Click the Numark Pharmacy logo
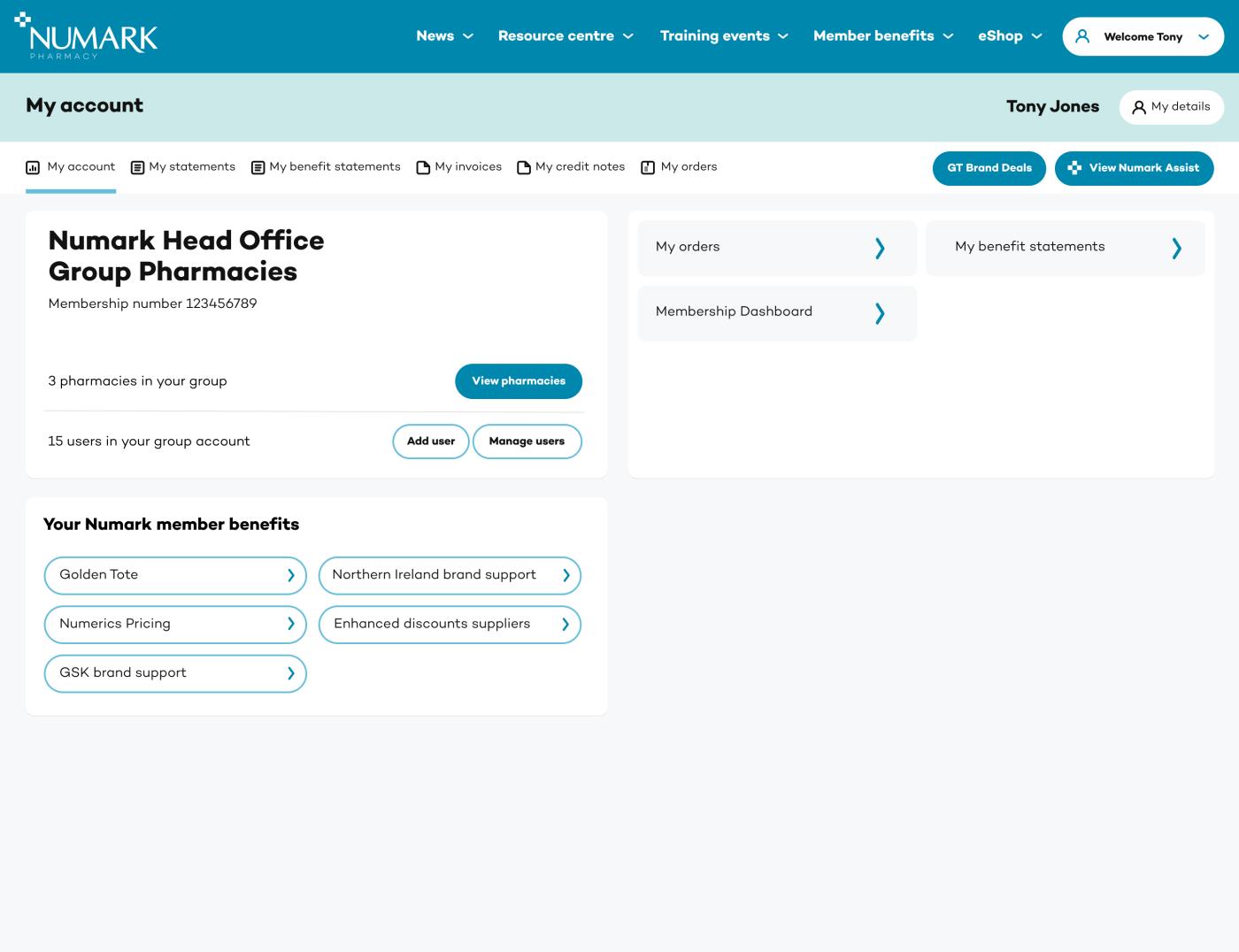The height and width of the screenshot is (952, 1239). (86, 36)
